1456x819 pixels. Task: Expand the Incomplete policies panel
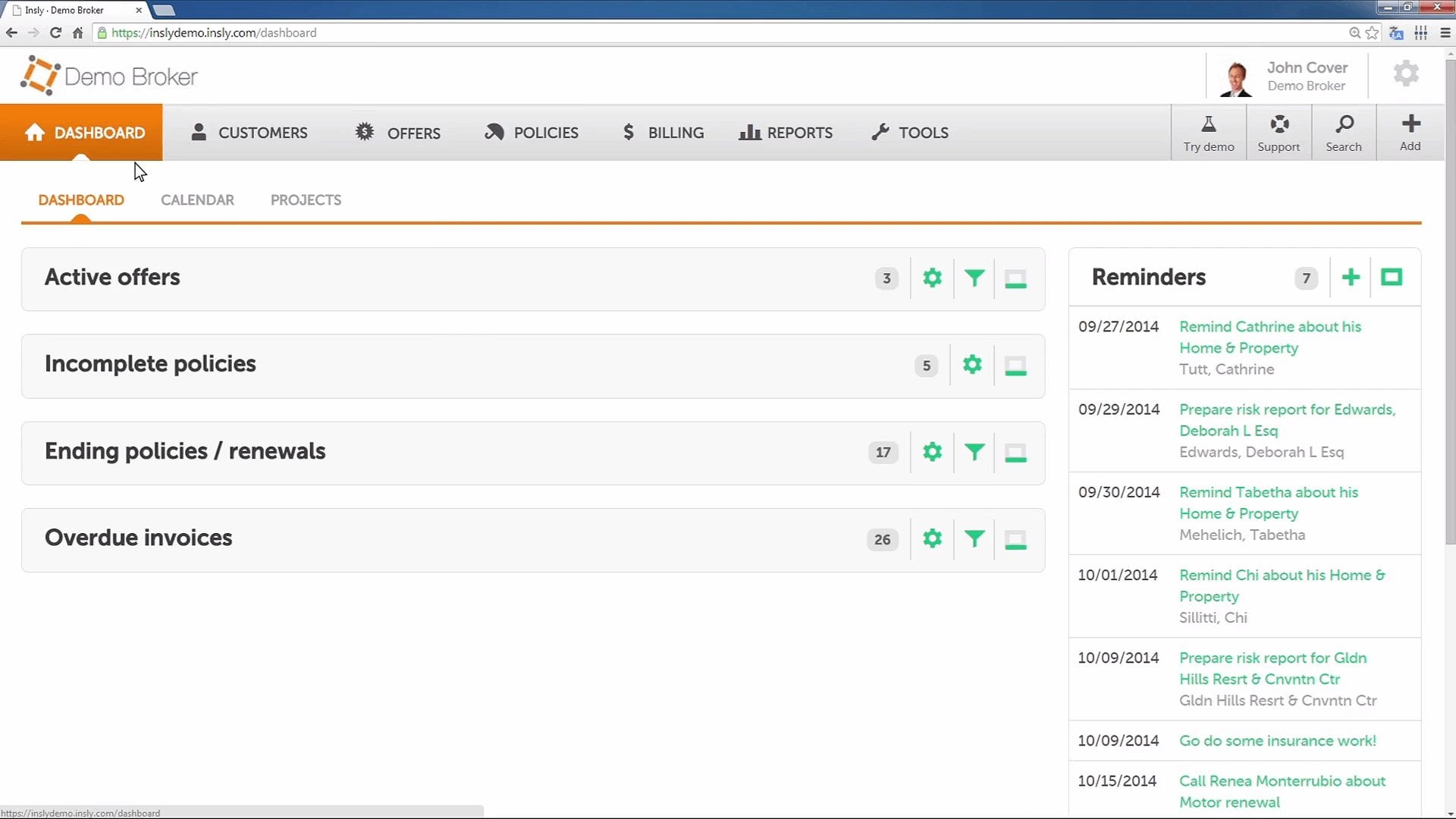pos(1015,366)
